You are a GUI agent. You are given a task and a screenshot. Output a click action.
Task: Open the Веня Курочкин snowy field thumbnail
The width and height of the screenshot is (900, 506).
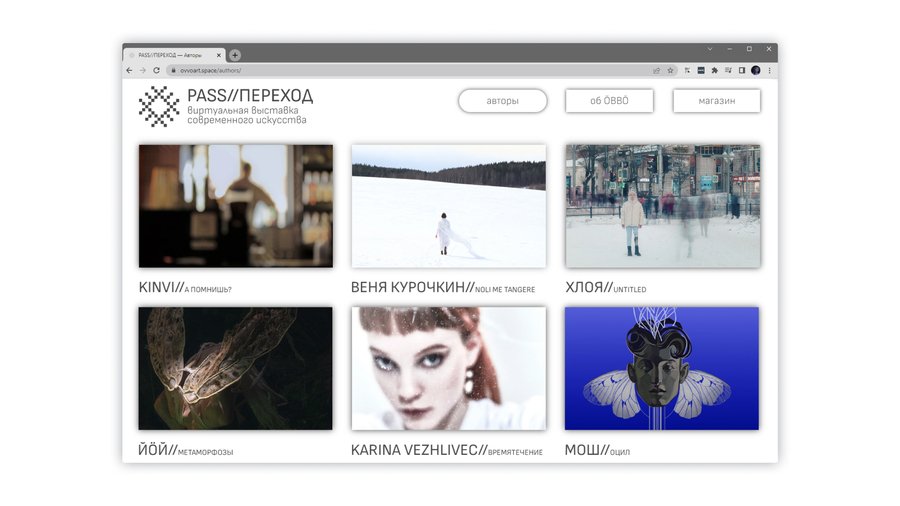click(449, 207)
